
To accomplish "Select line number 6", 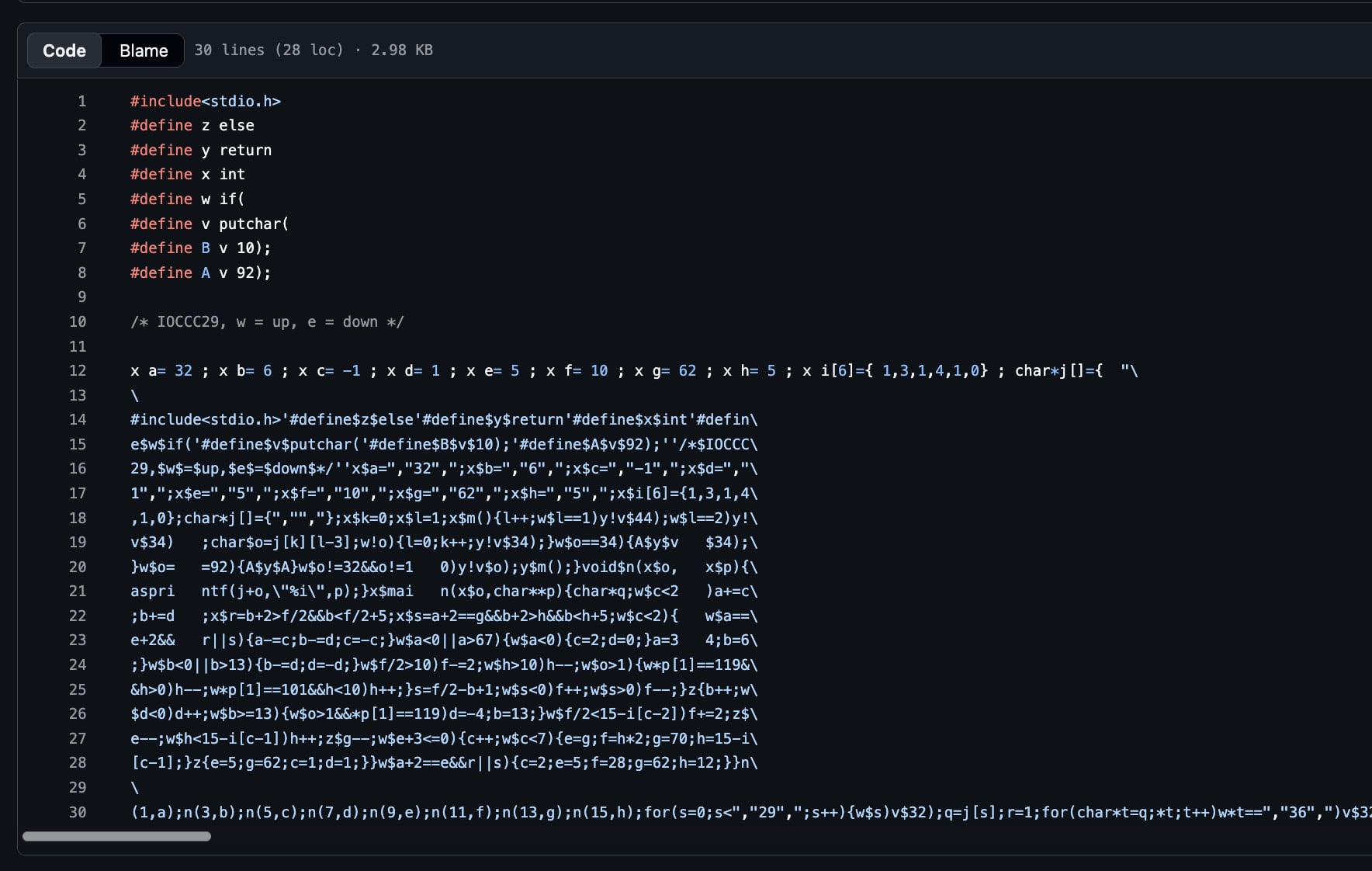I will (81, 224).
